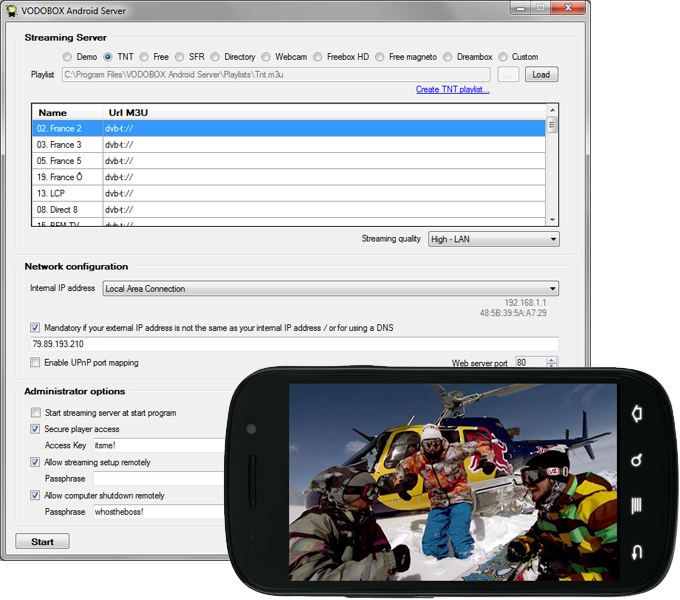This screenshot has width=680, height=600.
Task: Tap the phone's search button icon
Action: pyautogui.click(x=636, y=460)
